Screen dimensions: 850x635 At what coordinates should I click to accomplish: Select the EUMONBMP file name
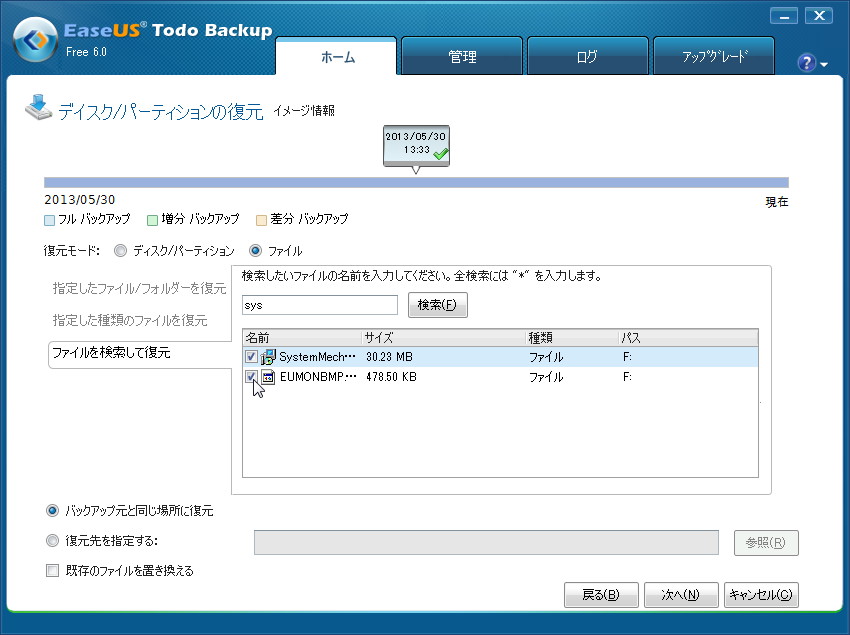tap(318, 377)
